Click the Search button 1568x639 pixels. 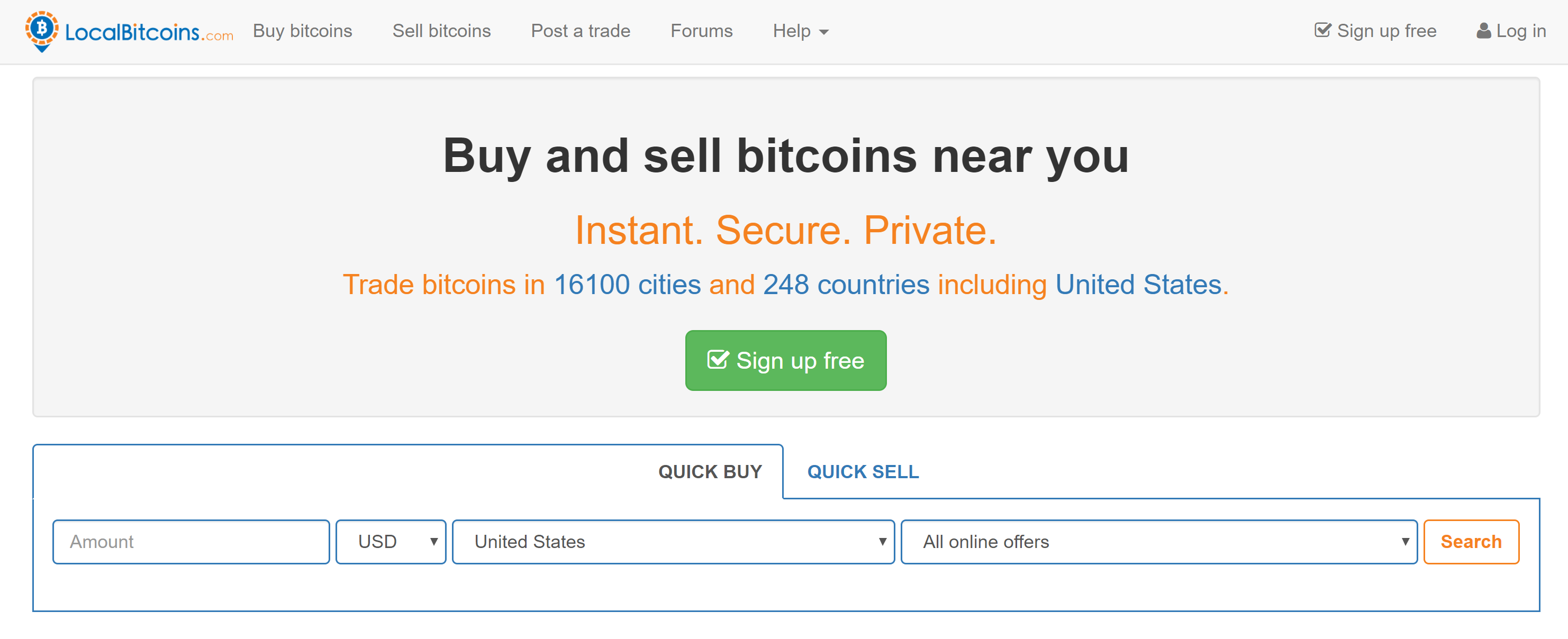pos(1471,541)
